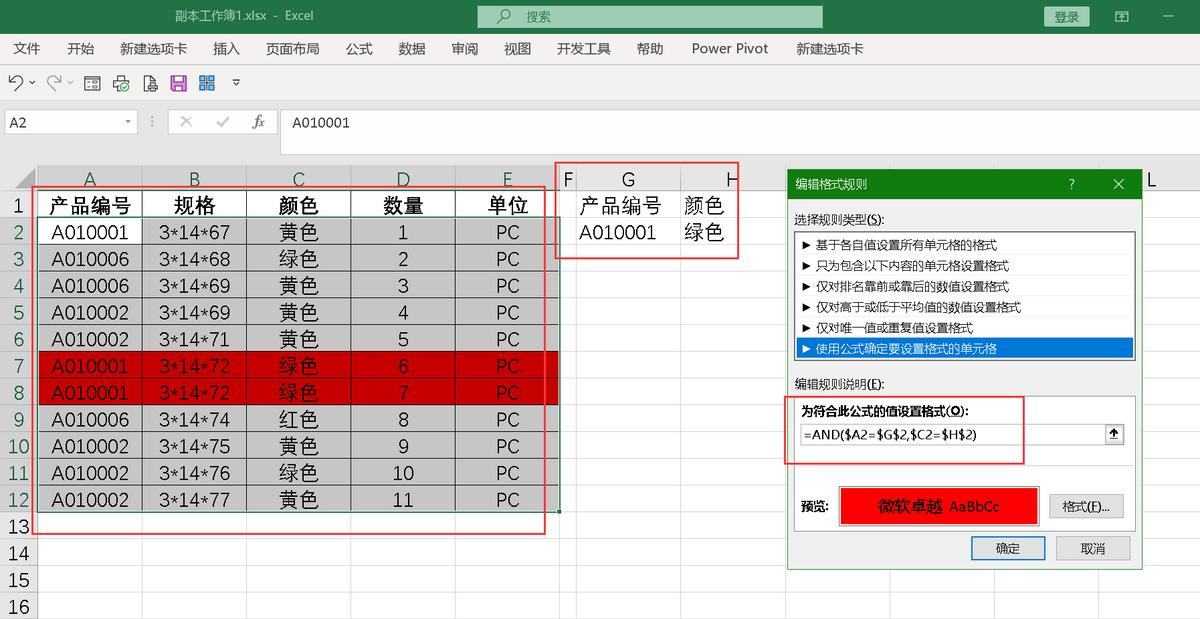This screenshot has width=1200, height=619.
Task: Click cell C9 containing 红色
Action: click(x=299, y=419)
